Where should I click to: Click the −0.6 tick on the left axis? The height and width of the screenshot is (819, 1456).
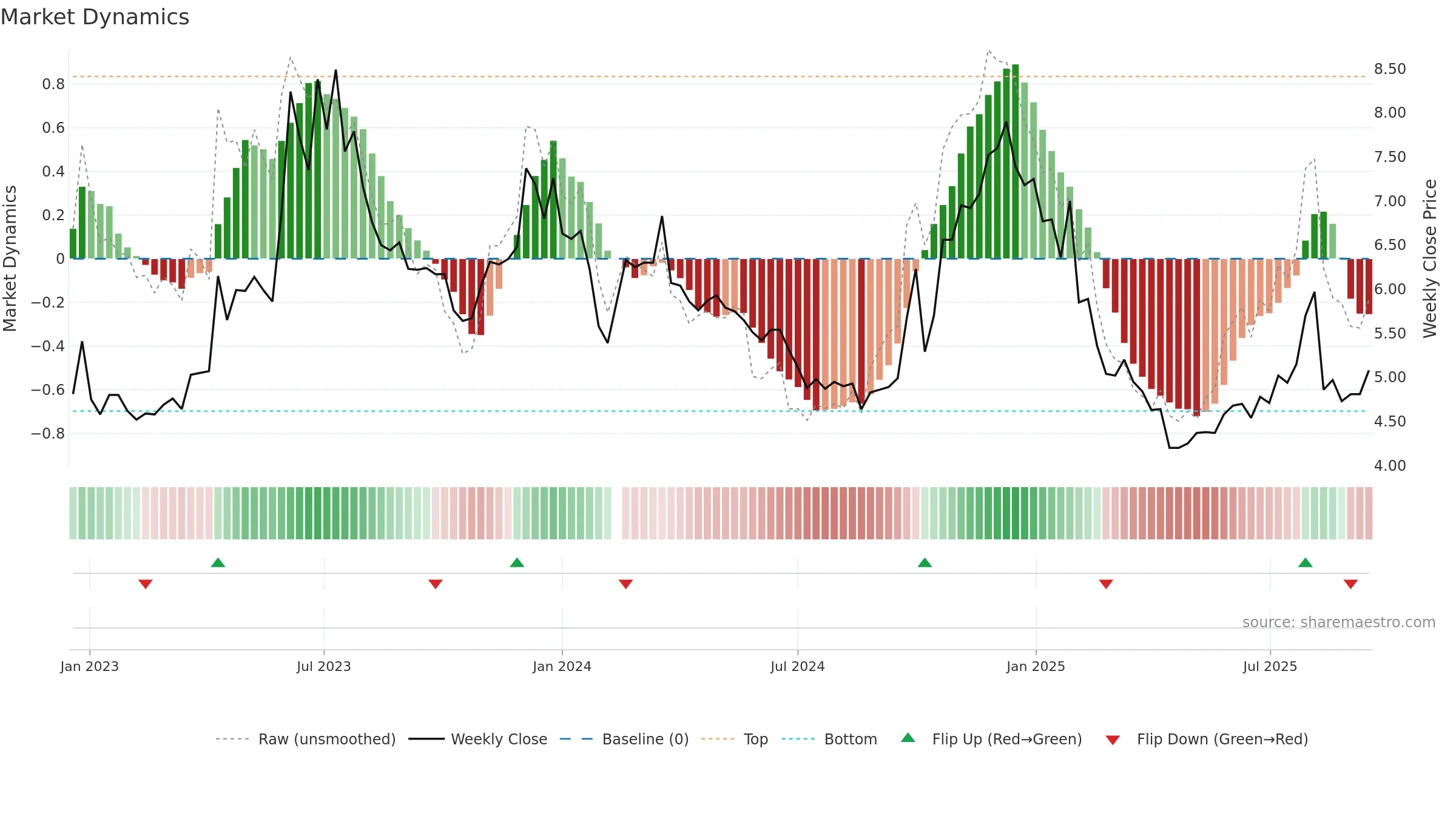[x=48, y=390]
